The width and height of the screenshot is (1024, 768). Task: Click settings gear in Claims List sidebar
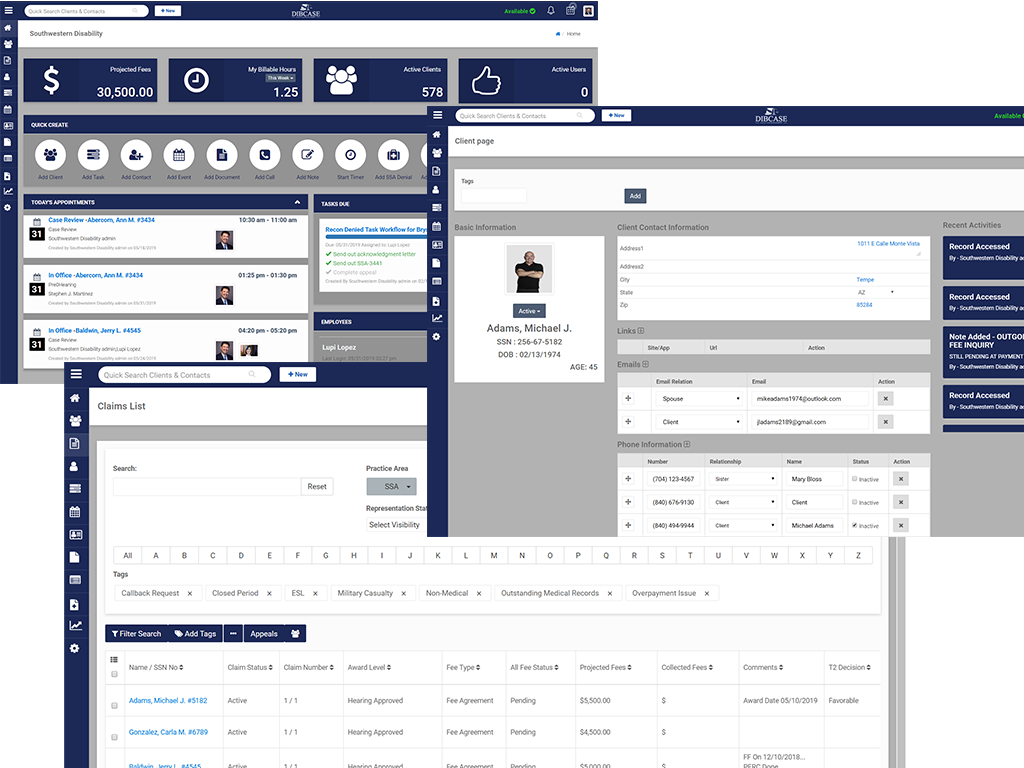coord(75,648)
